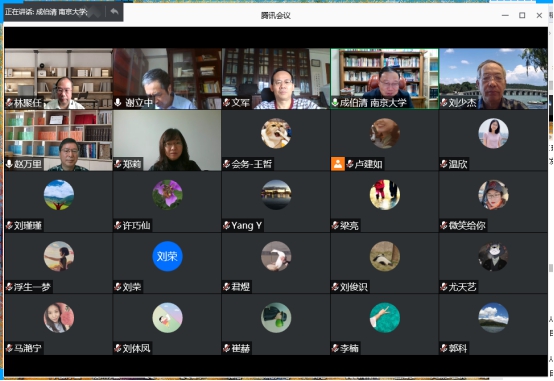The height and width of the screenshot is (381, 554).
Task: Click the 腾讯会议 window title
Action: [x=276, y=16]
